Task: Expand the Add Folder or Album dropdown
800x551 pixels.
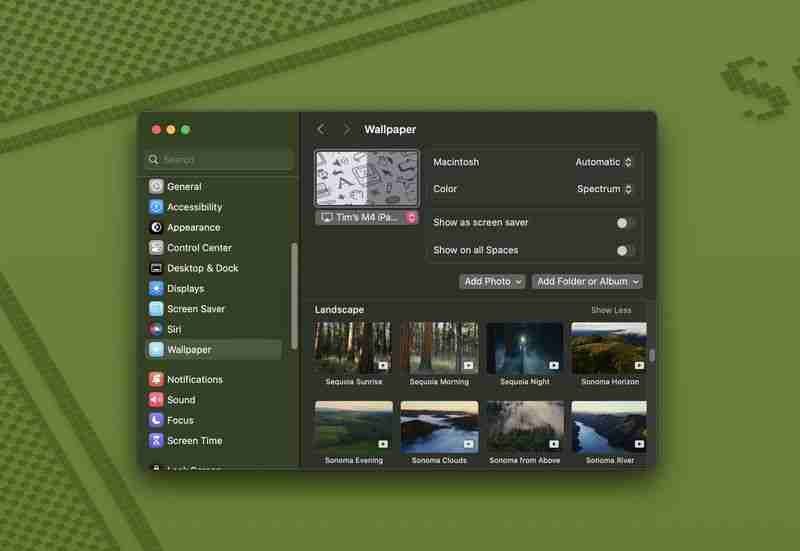Action: (x=587, y=282)
